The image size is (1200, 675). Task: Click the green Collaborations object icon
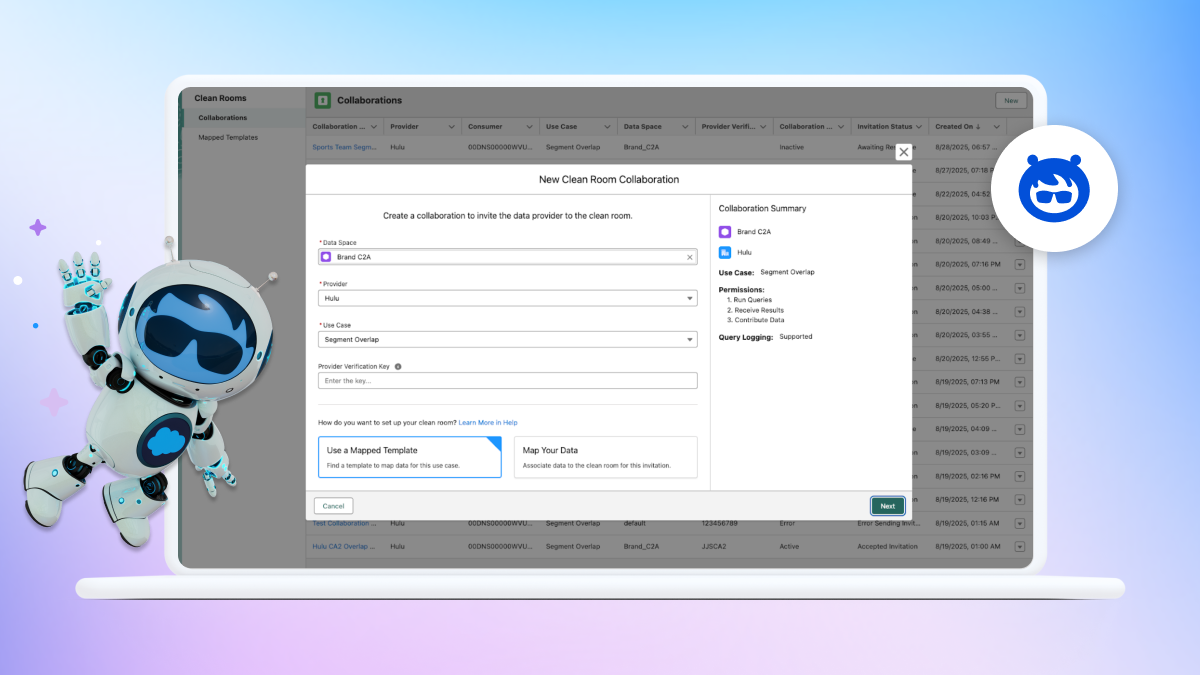point(321,100)
